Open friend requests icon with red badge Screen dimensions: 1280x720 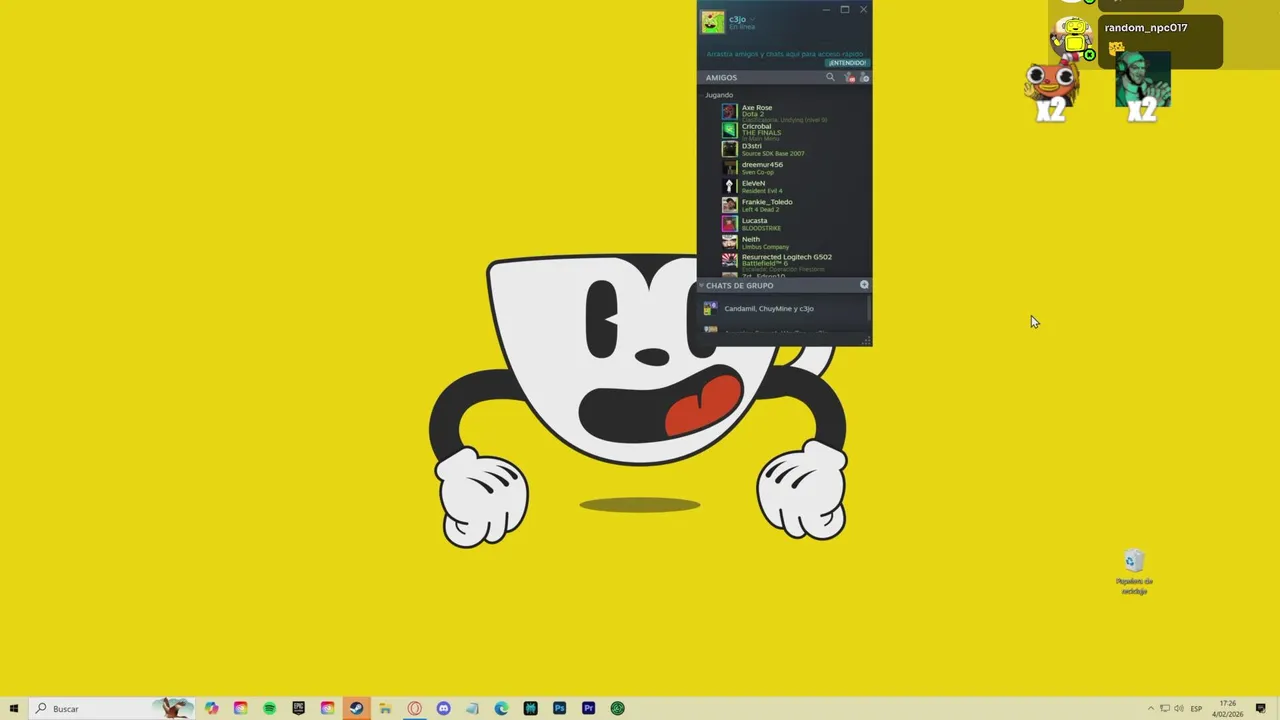[849, 77]
